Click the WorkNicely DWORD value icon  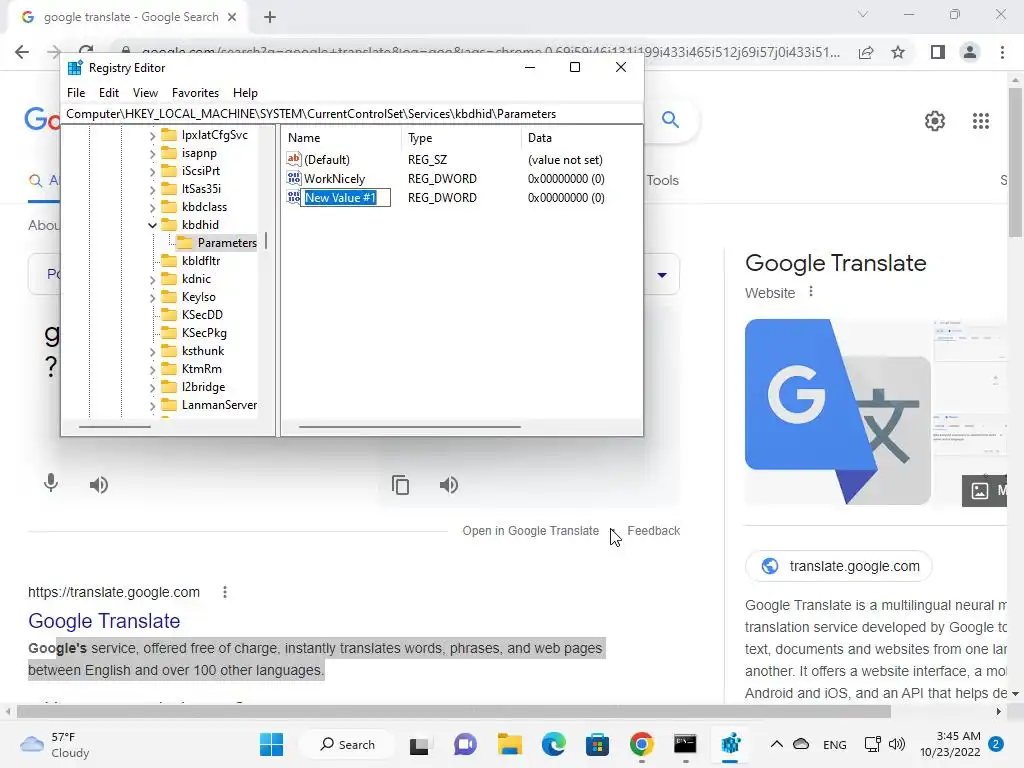(294, 178)
